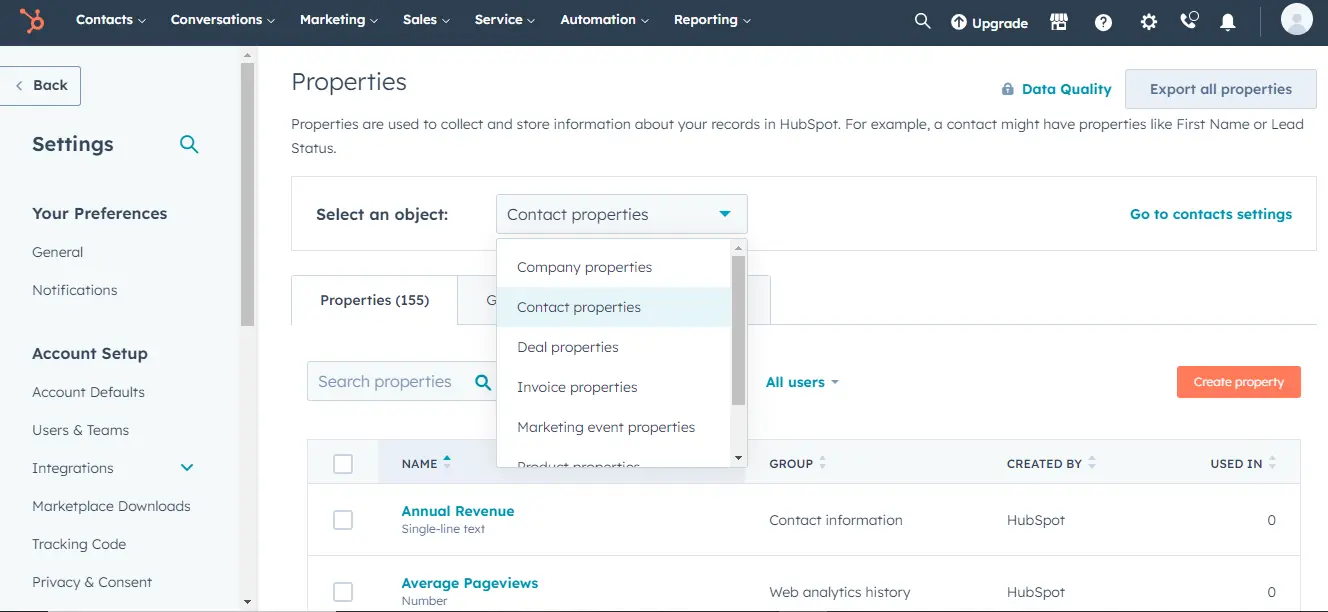Open the Data Quality link
The height and width of the screenshot is (612, 1328).
click(1056, 89)
